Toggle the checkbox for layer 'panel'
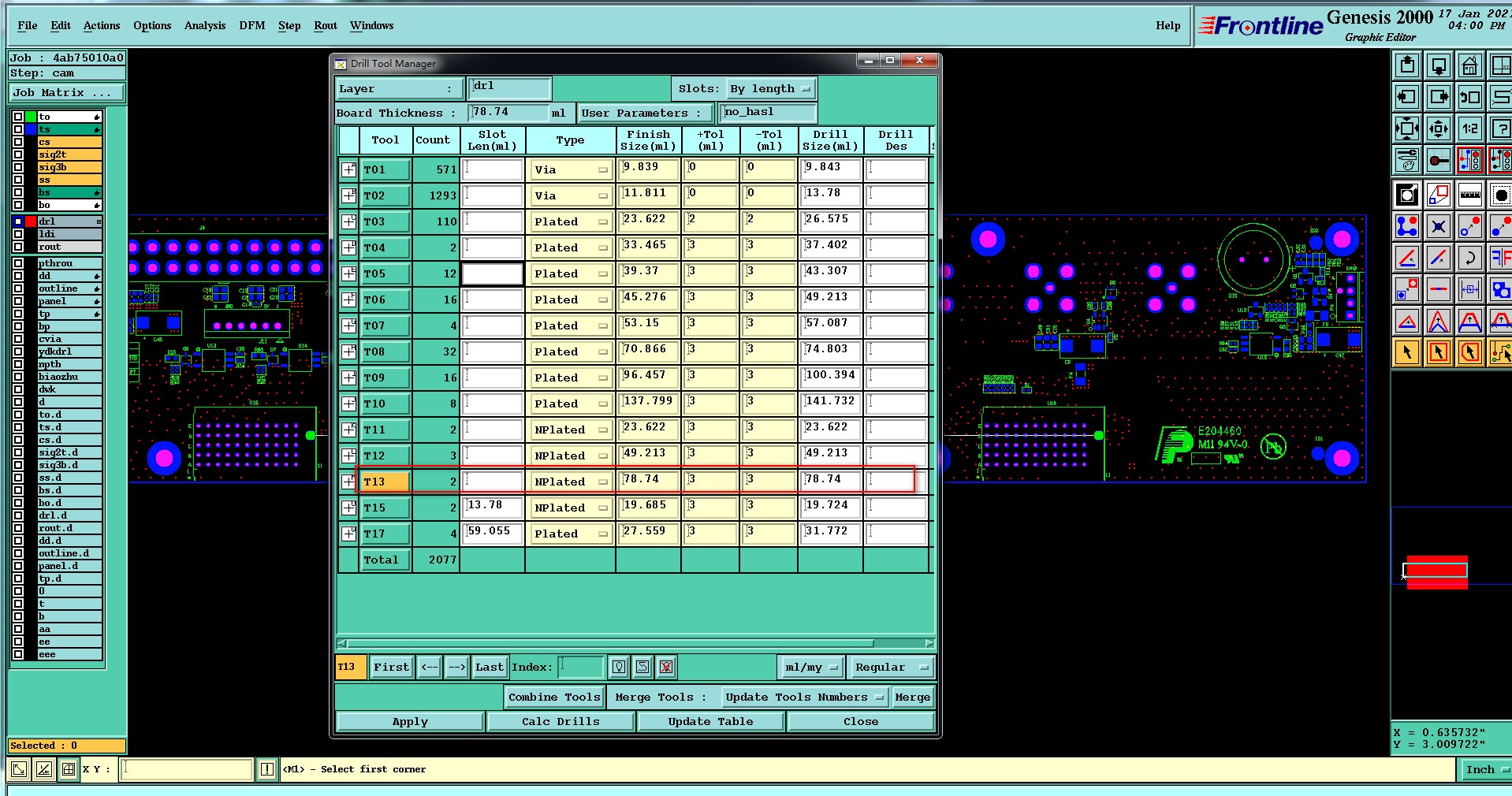Viewport: 1512px width, 796px height. (x=17, y=301)
